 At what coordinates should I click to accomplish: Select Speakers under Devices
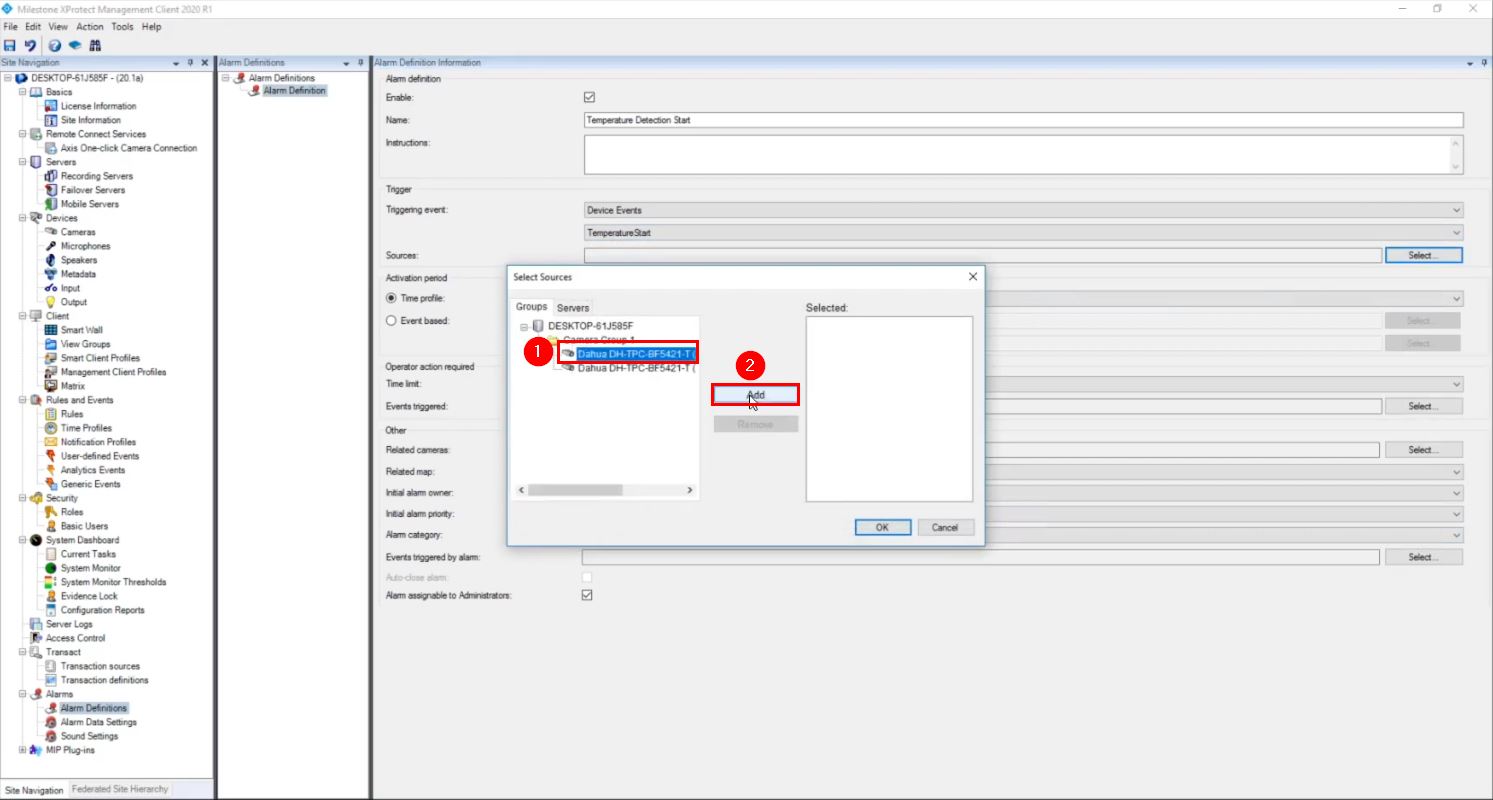79,260
